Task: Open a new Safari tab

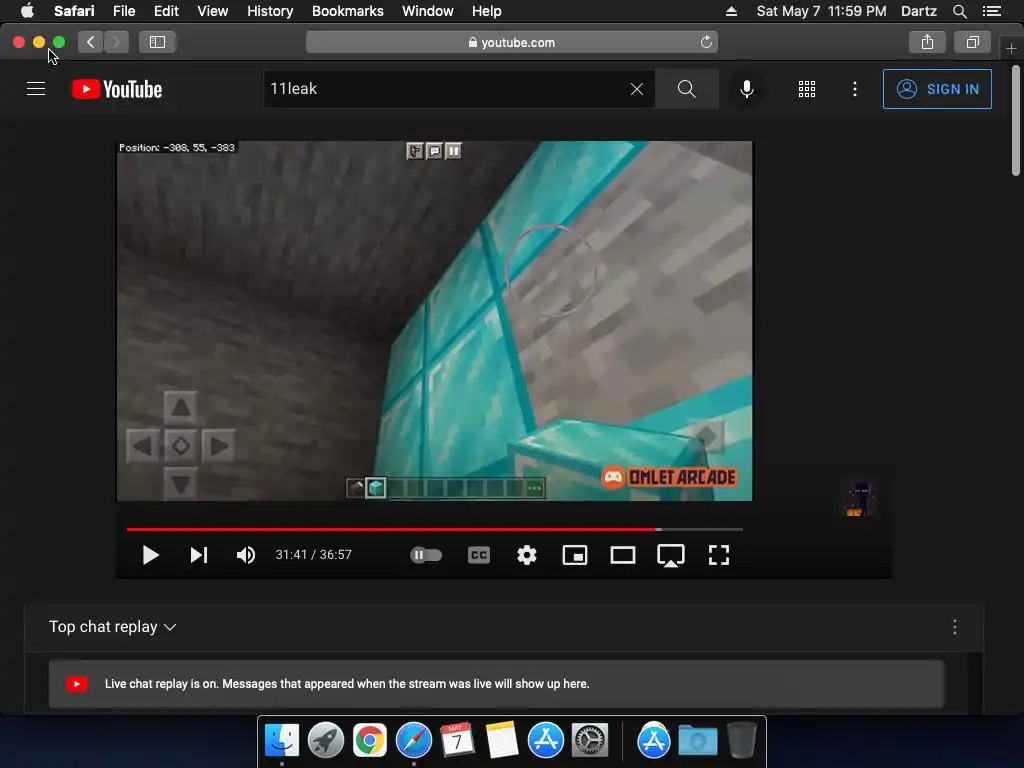Action: point(1011,48)
